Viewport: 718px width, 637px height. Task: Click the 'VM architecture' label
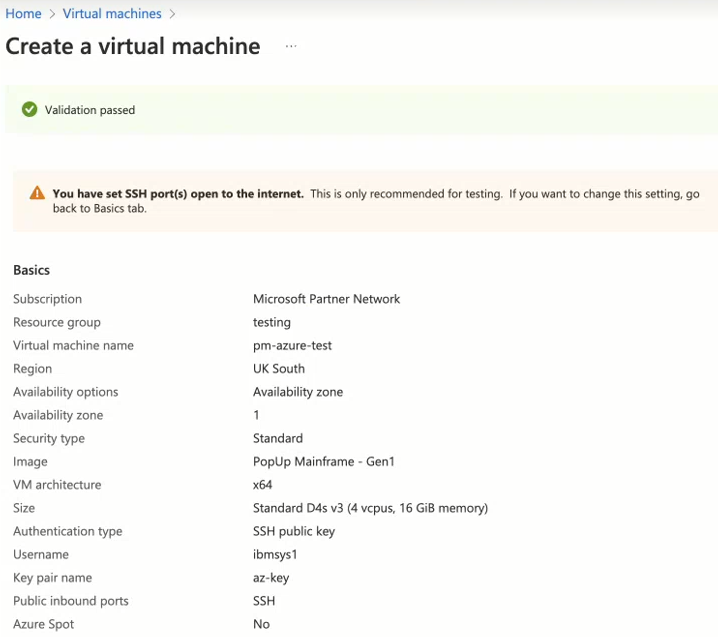(x=57, y=485)
